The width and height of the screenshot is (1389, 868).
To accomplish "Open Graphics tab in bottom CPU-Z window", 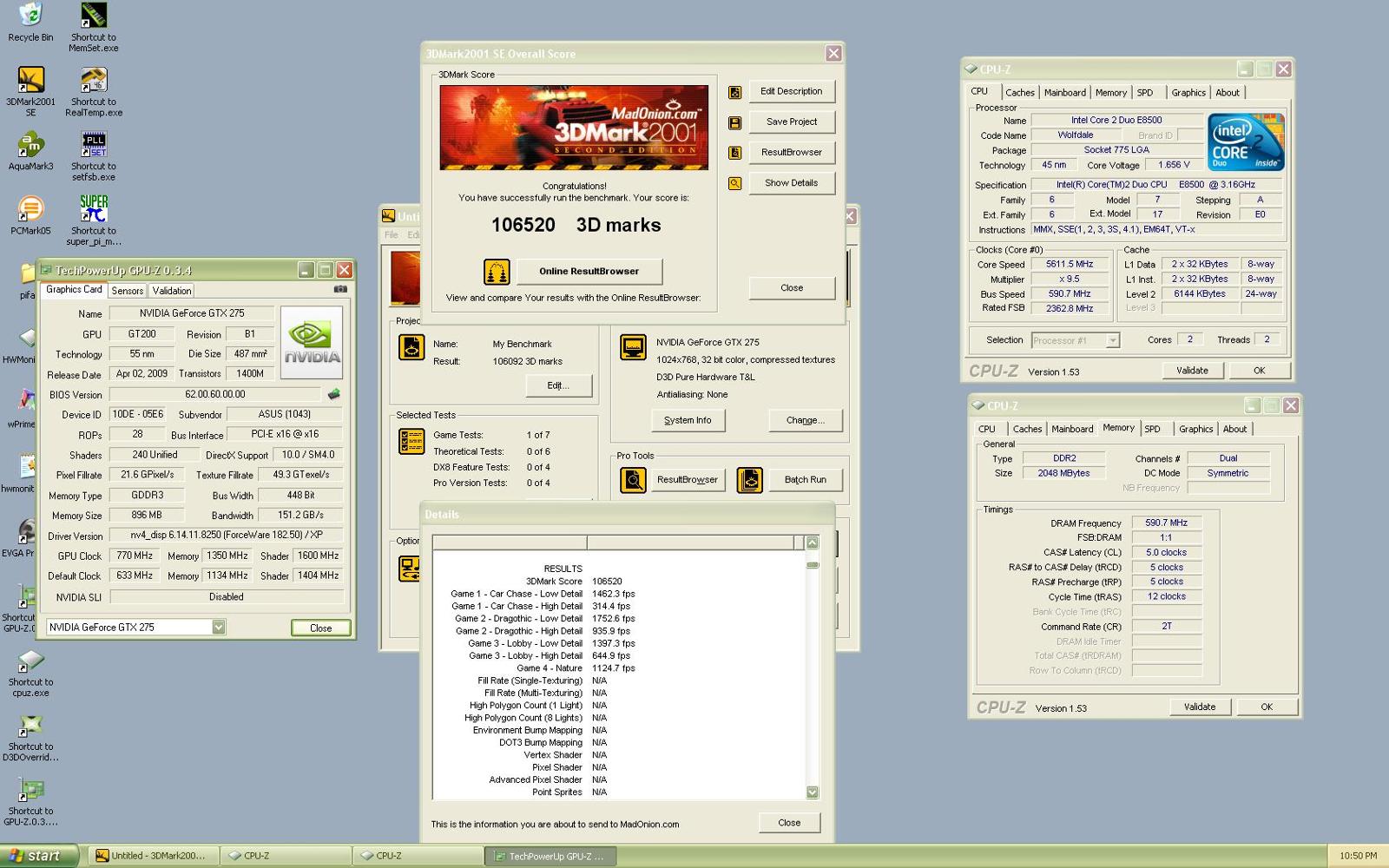I will point(1195,429).
